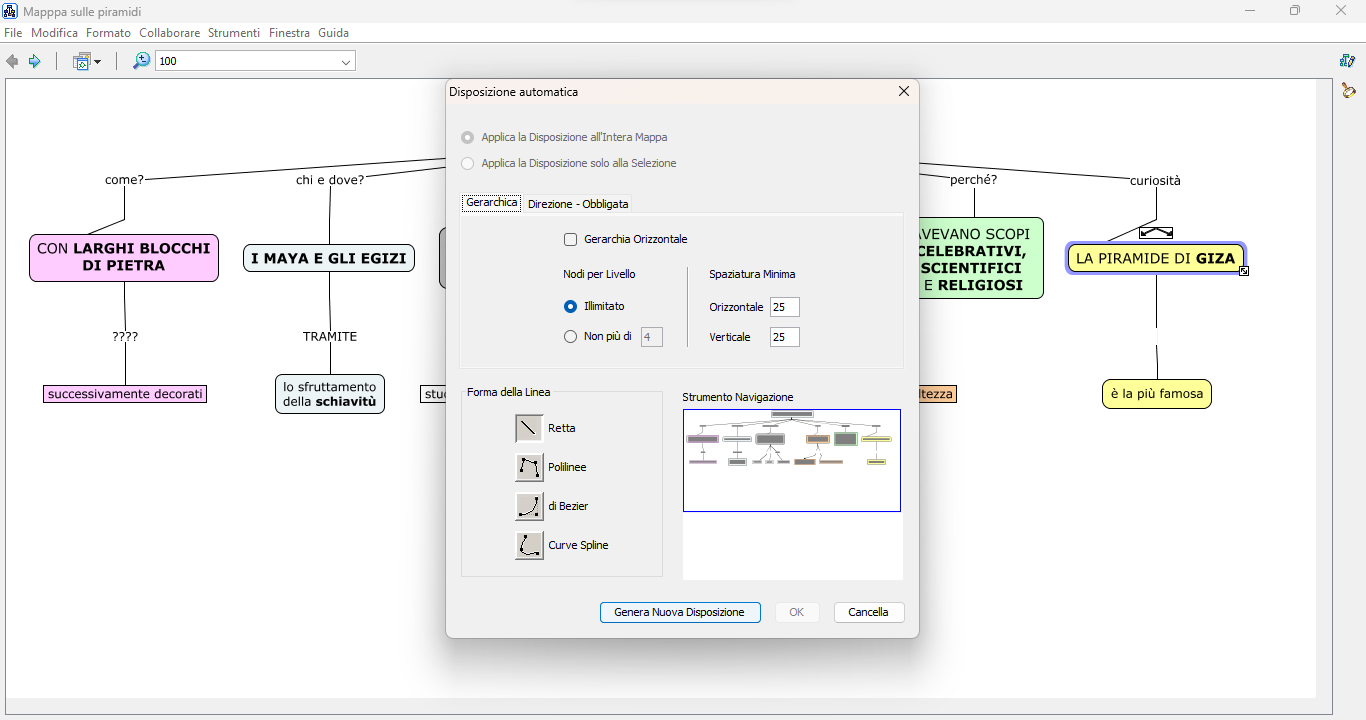Switch to Direzione - Obbligata tab
This screenshot has width=1366, height=720.
(x=578, y=204)
